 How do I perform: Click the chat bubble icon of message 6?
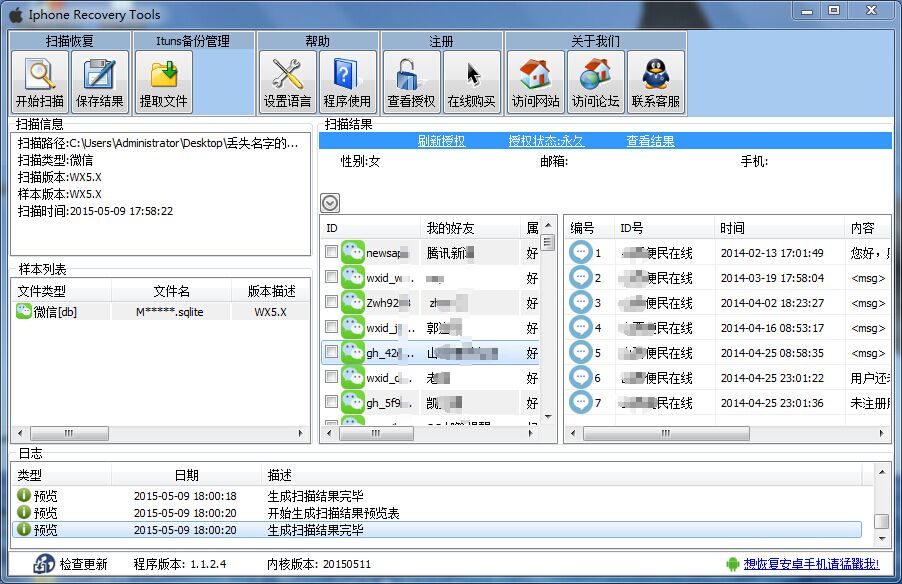pyautogui.click(x=580, y=377)
